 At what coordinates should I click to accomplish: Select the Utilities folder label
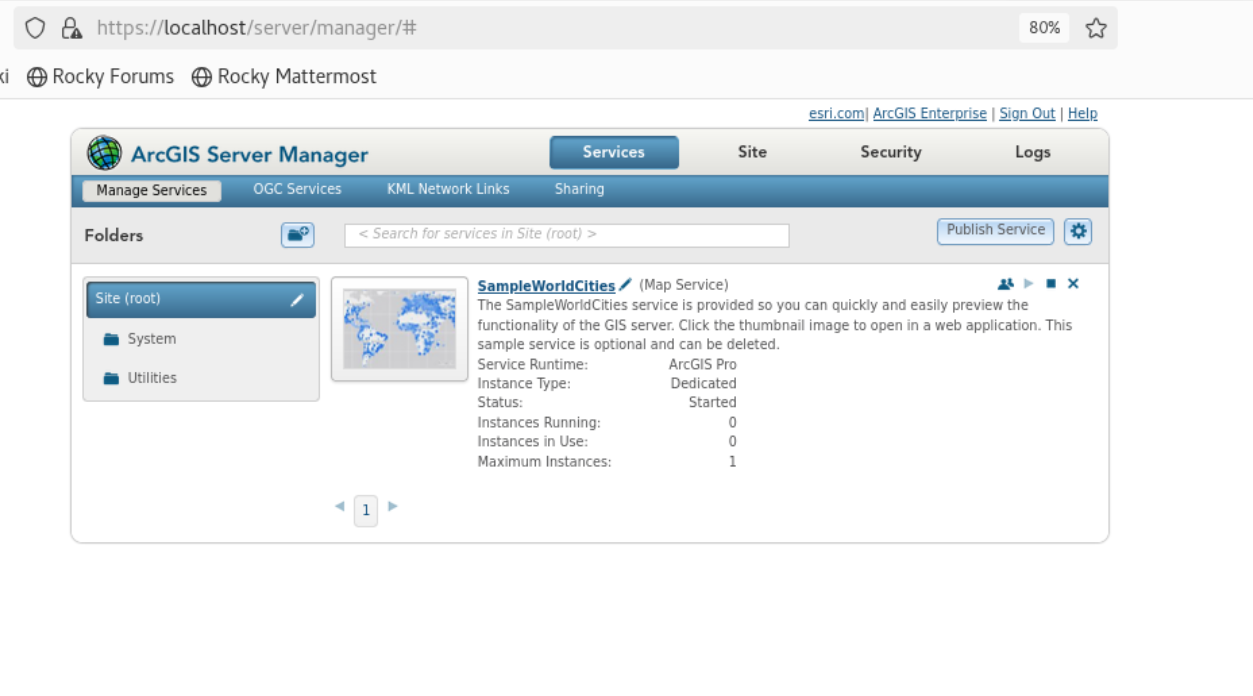152,378
